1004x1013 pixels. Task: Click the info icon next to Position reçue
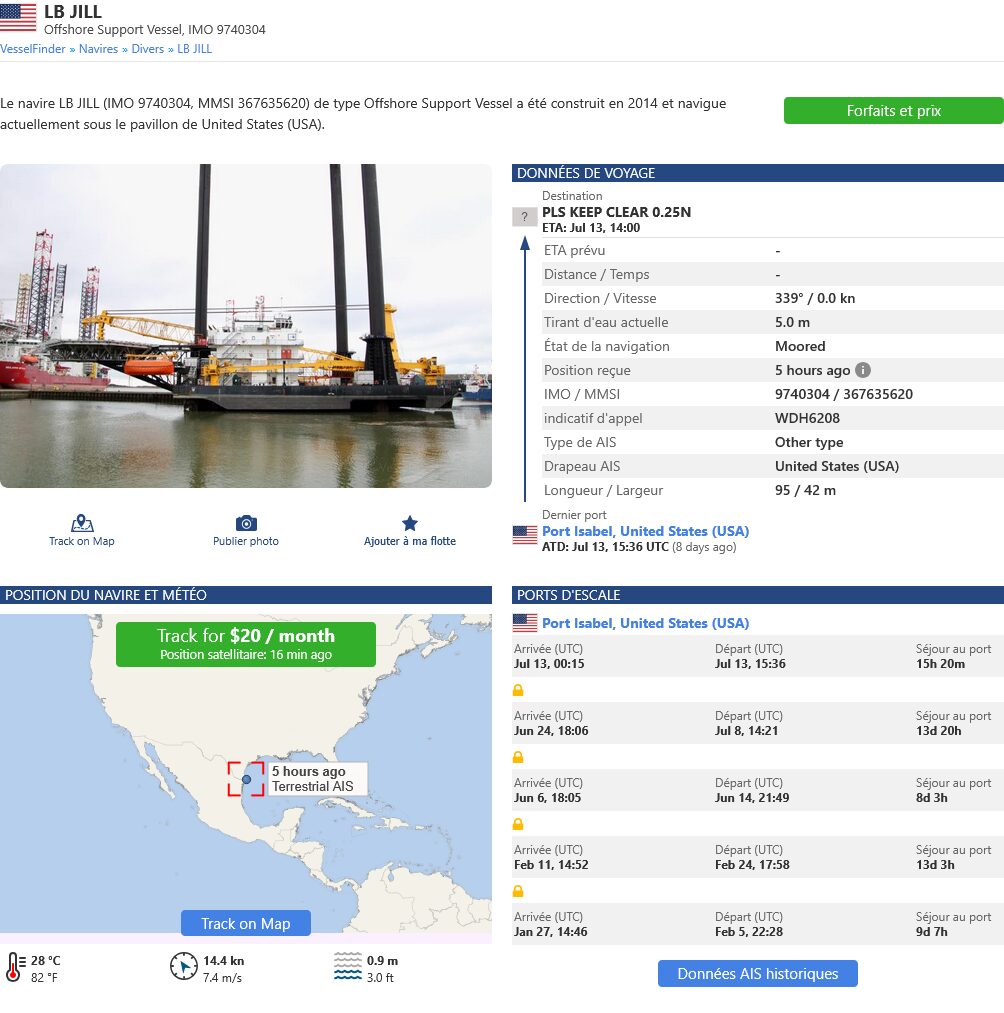tap(863, 370)
